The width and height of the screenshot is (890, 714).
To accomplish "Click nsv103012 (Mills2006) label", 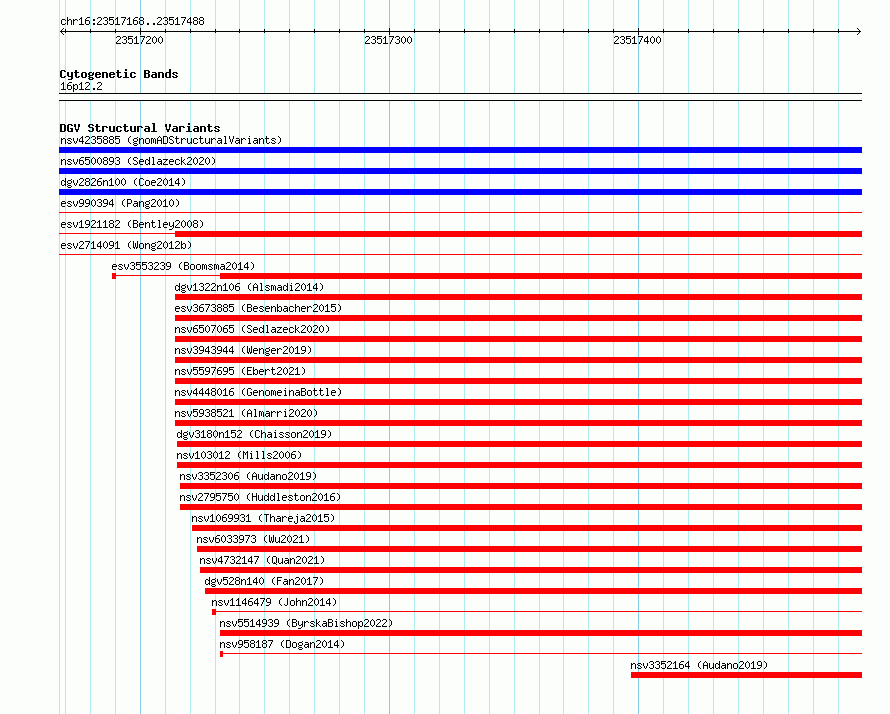I will click(239, 455).
